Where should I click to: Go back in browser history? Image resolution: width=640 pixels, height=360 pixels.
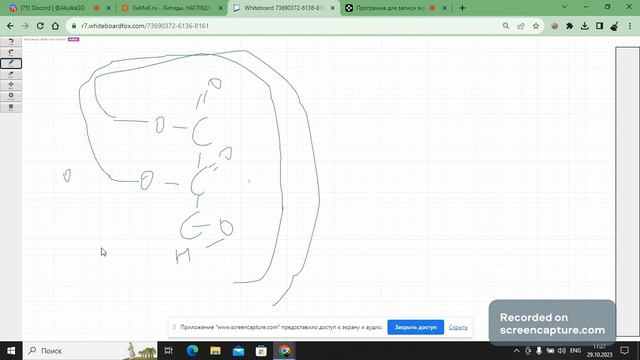click(10, 26)
